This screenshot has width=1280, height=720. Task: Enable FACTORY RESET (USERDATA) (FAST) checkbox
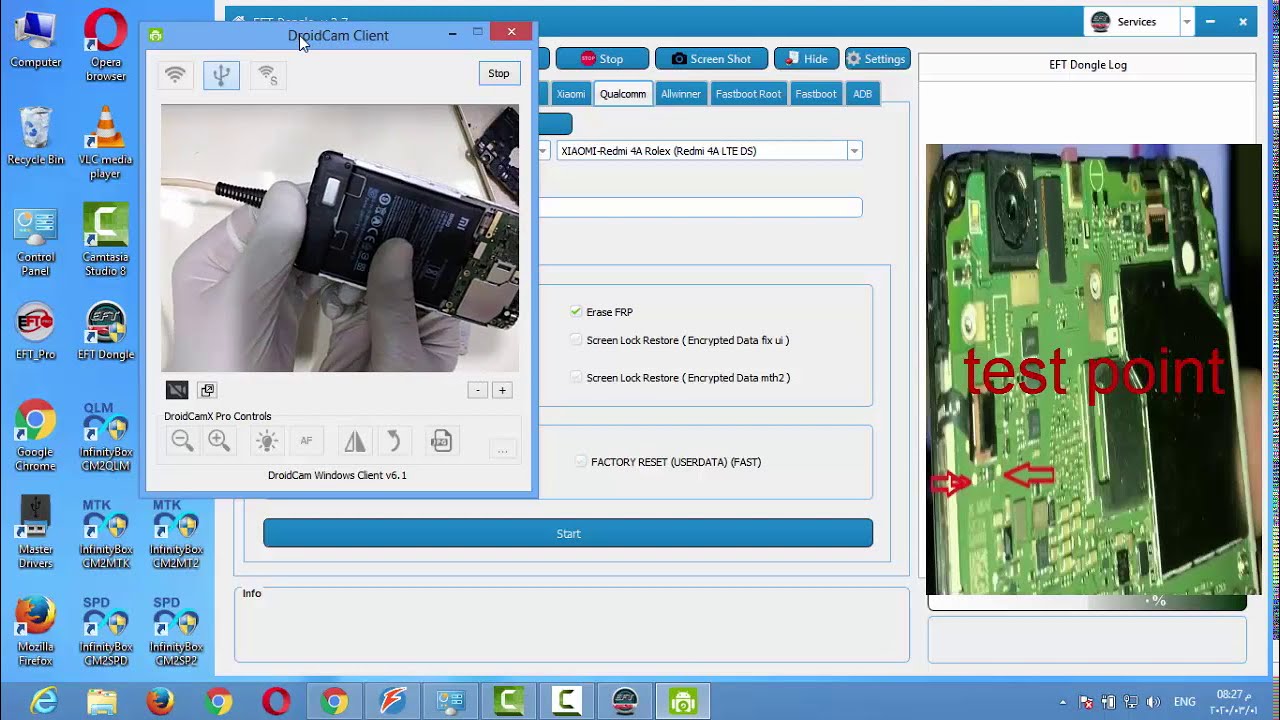(x=581, y=462)
